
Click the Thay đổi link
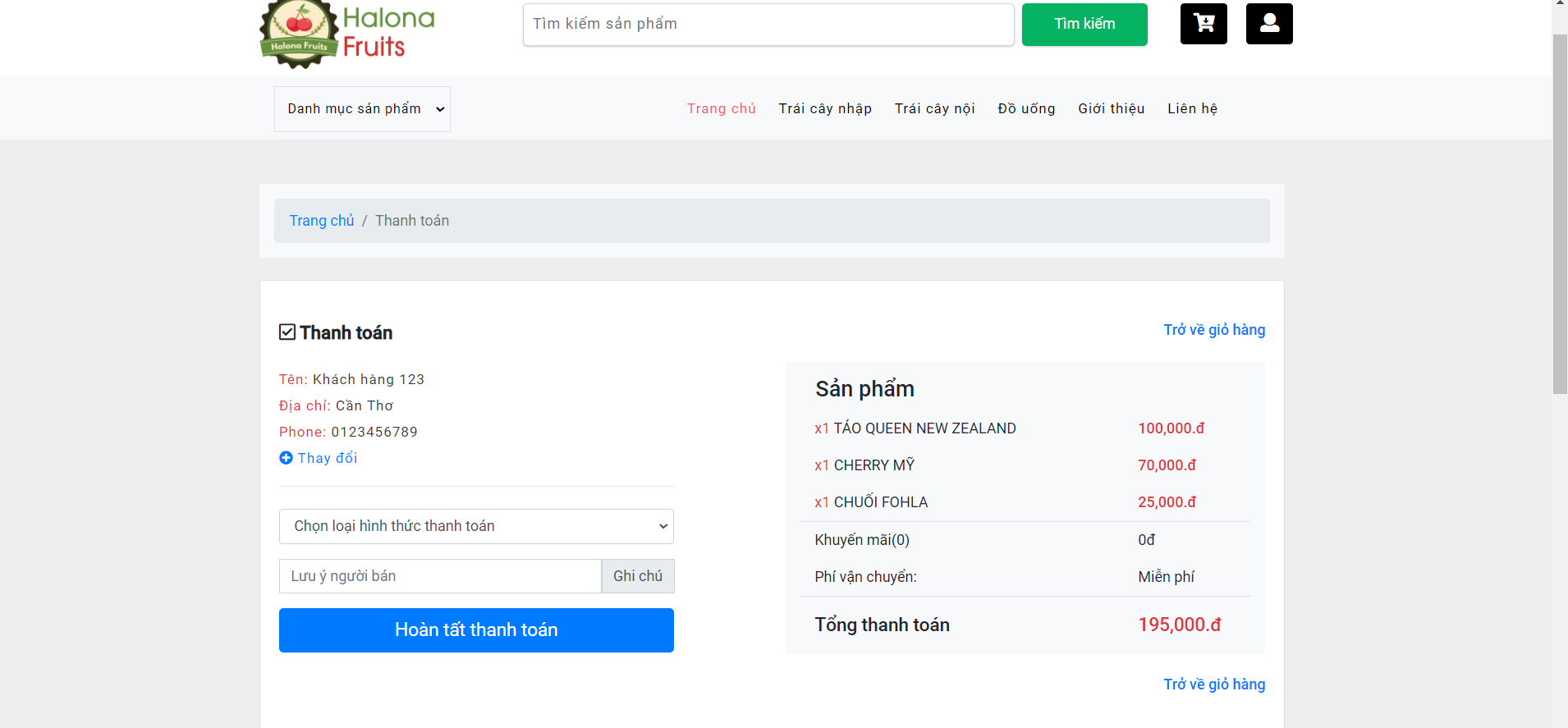pos(328,458)
